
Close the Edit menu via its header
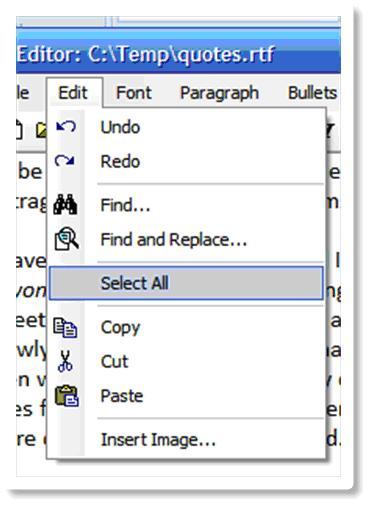(x=74, y=93)
